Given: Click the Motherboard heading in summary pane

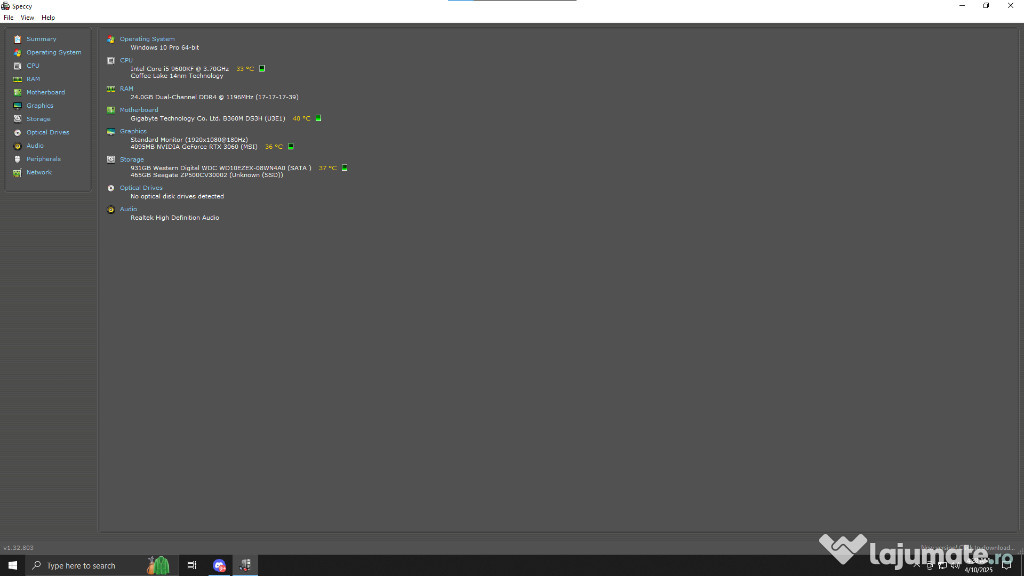Looking at the screenshot, I should tap(139, 110).
